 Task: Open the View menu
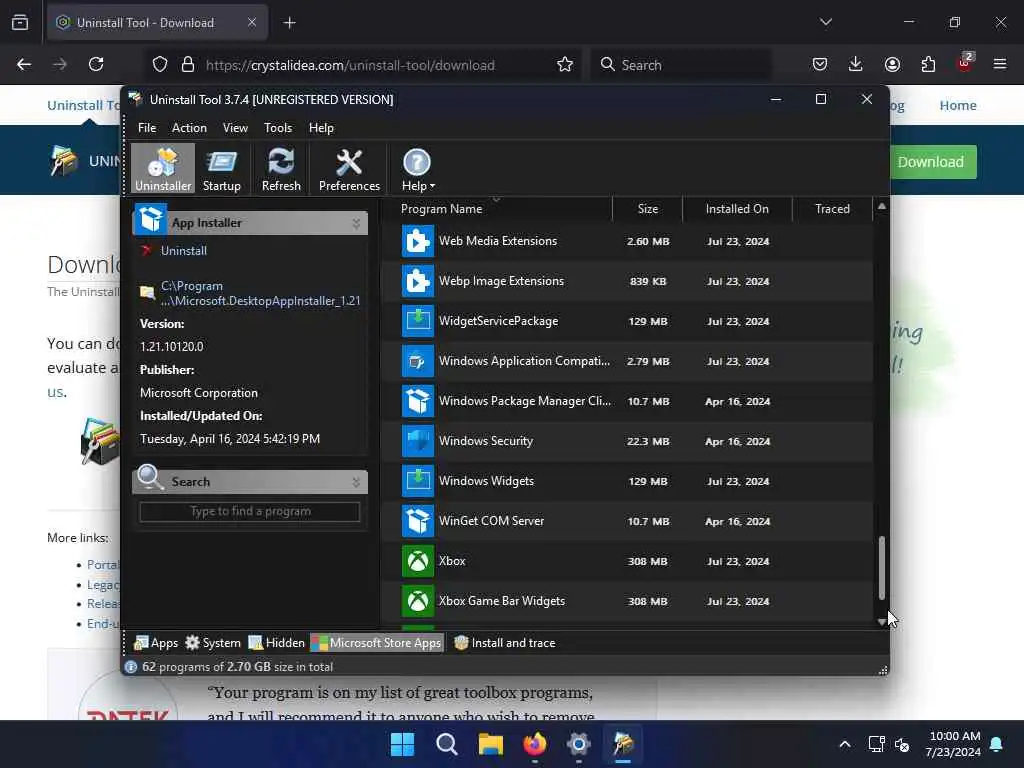tap(235, 128)
